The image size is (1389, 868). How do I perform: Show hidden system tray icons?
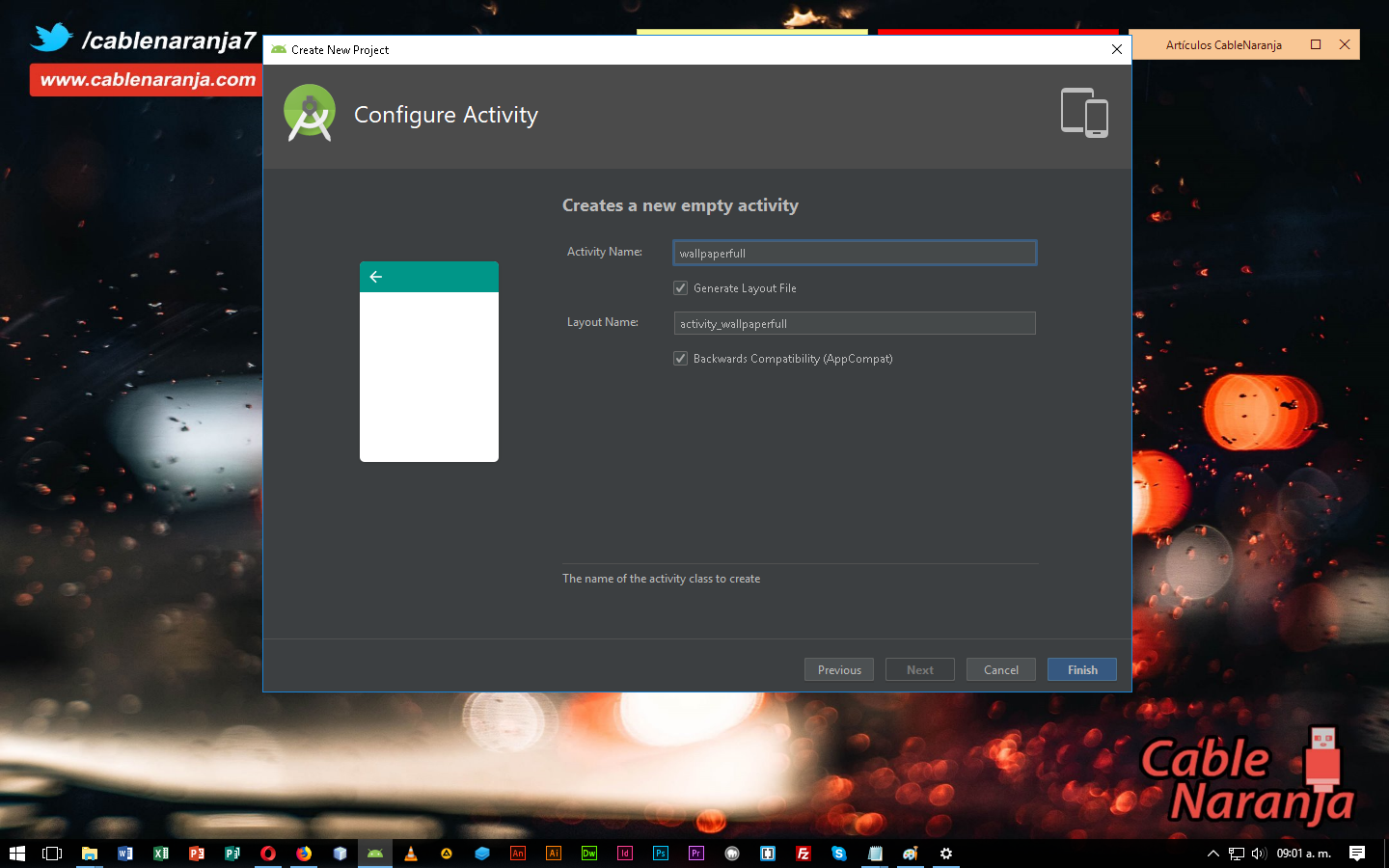(1213, 854)
